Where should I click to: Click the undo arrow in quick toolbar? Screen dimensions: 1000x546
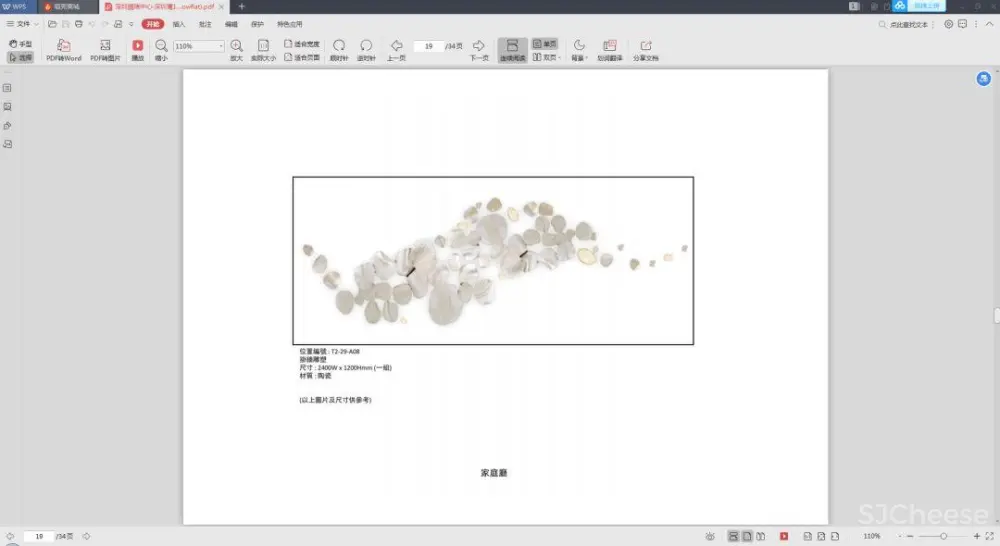92,24
